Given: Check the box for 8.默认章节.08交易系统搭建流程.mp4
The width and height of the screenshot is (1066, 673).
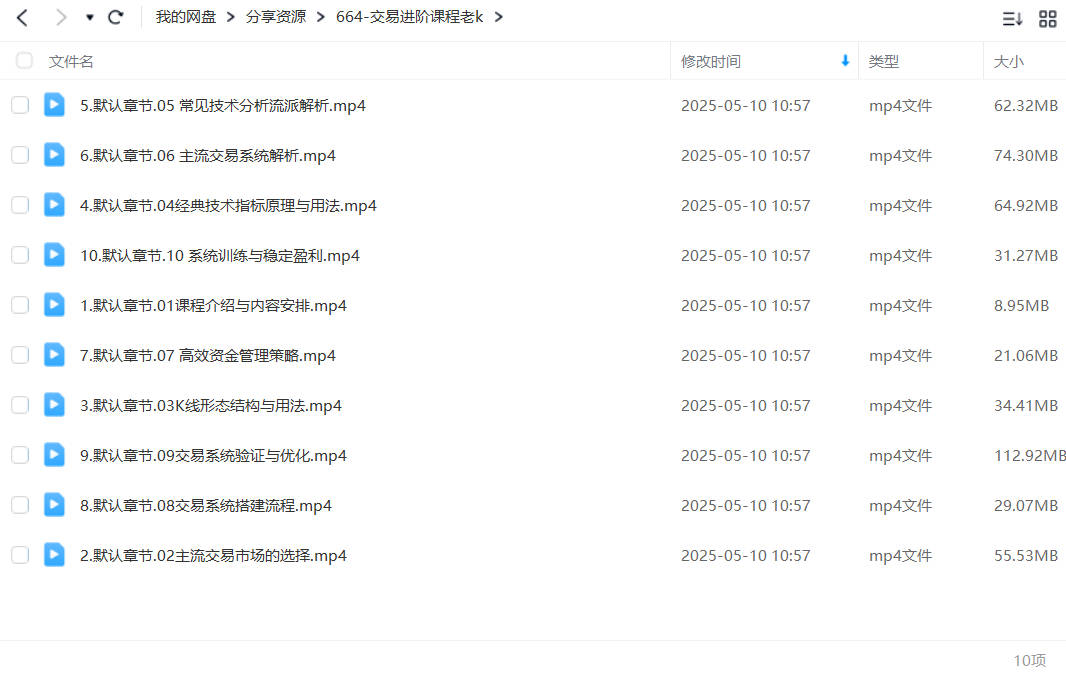Looking at the screenshot, I should coord(20,505).
